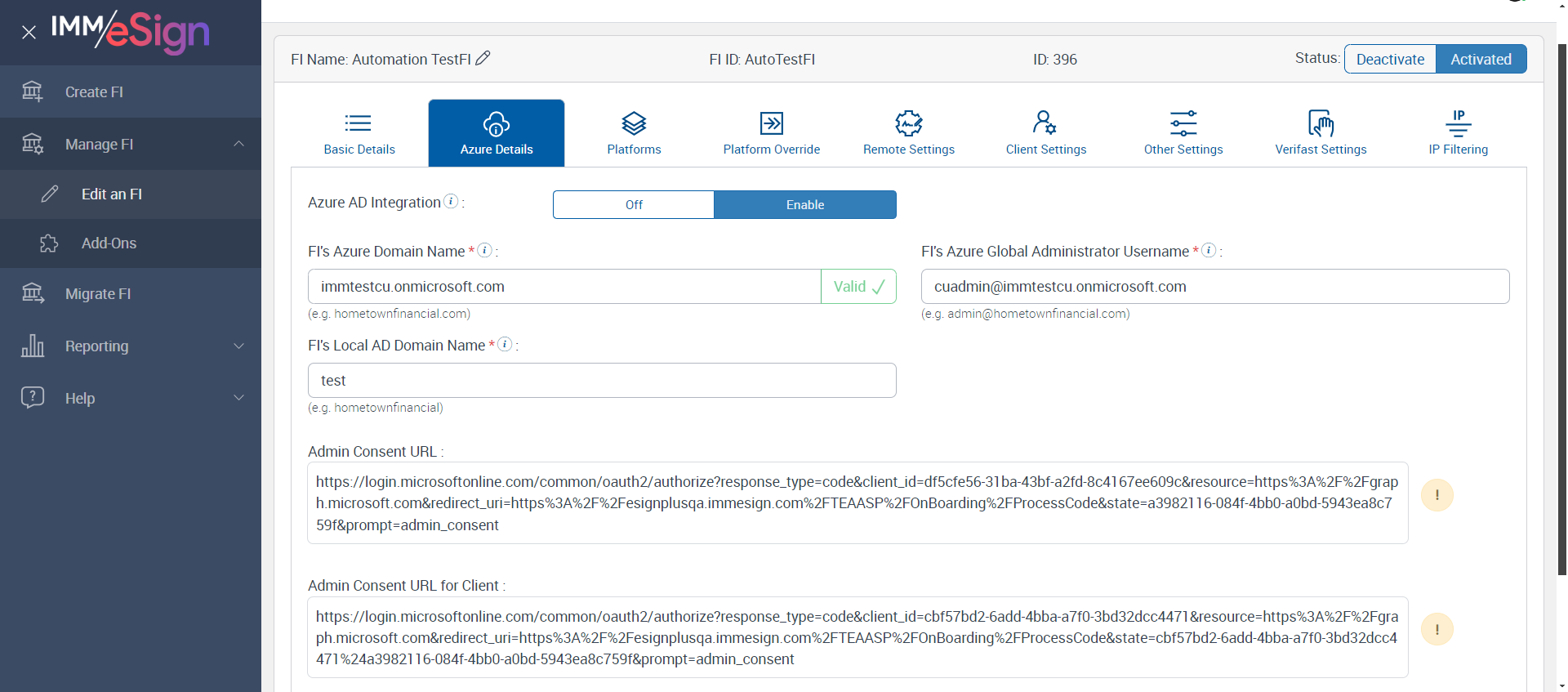Select the Azure Details tab
1568x692 pixels.
coord(497,133)
